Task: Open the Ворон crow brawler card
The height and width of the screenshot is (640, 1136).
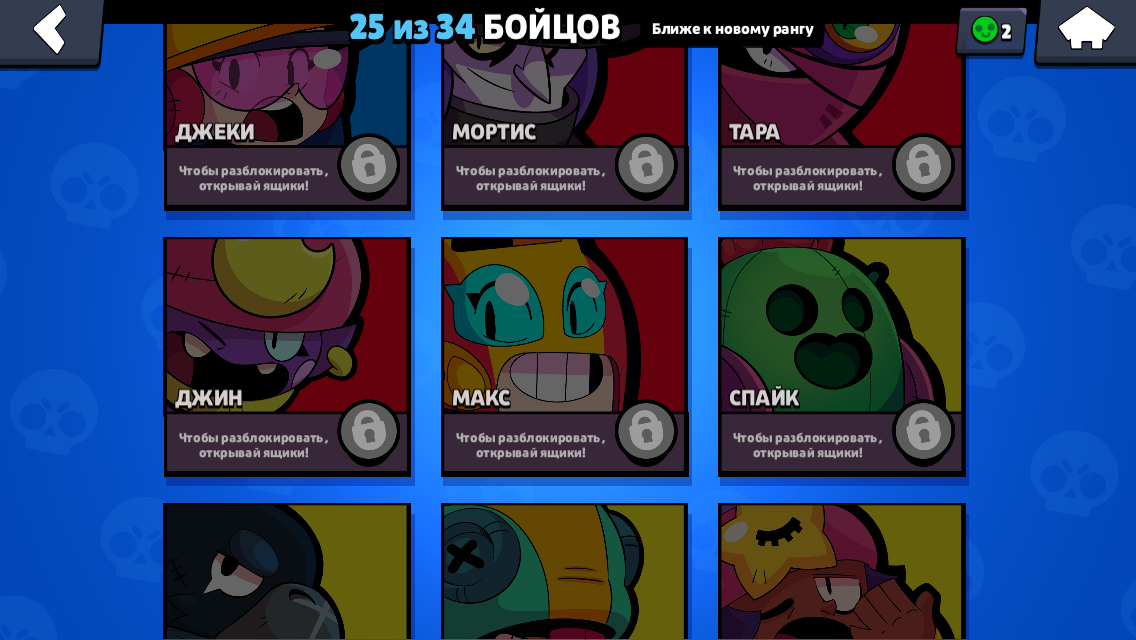Action: pyautogui.click(x=287, y=572)
